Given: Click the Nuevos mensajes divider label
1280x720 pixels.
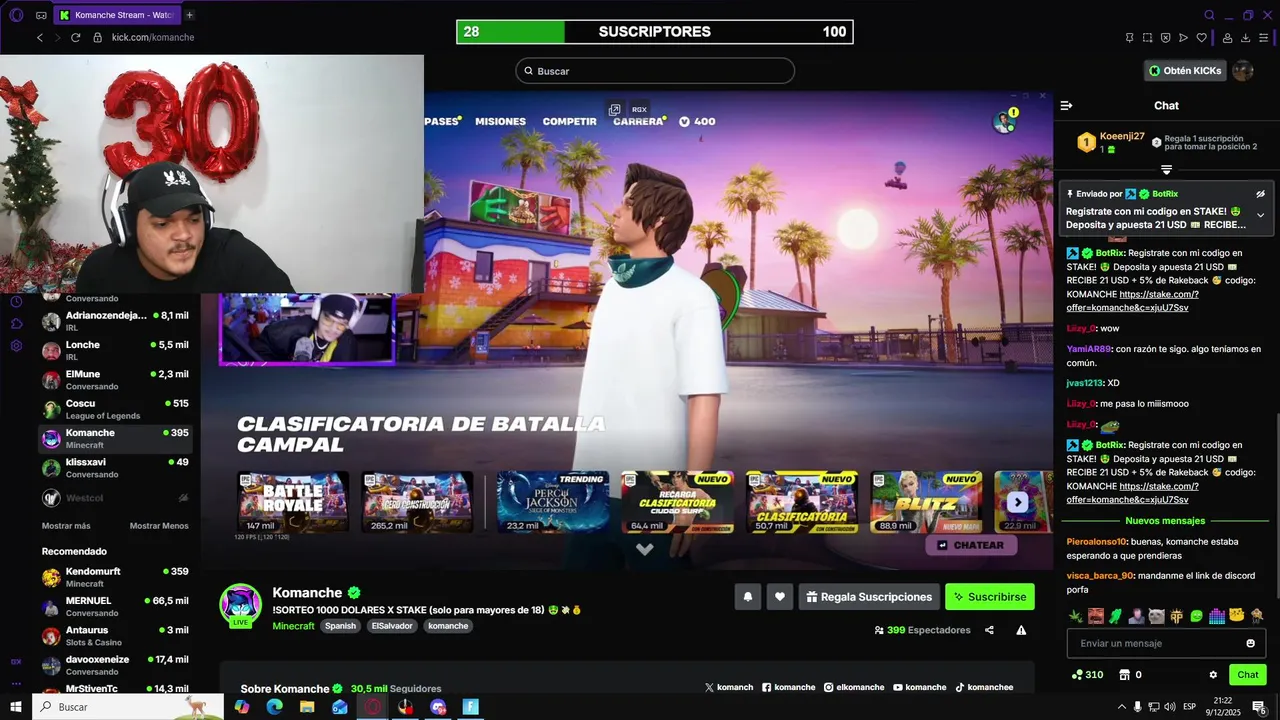Looking at the screenshot, I should (x=1165, y=521).
